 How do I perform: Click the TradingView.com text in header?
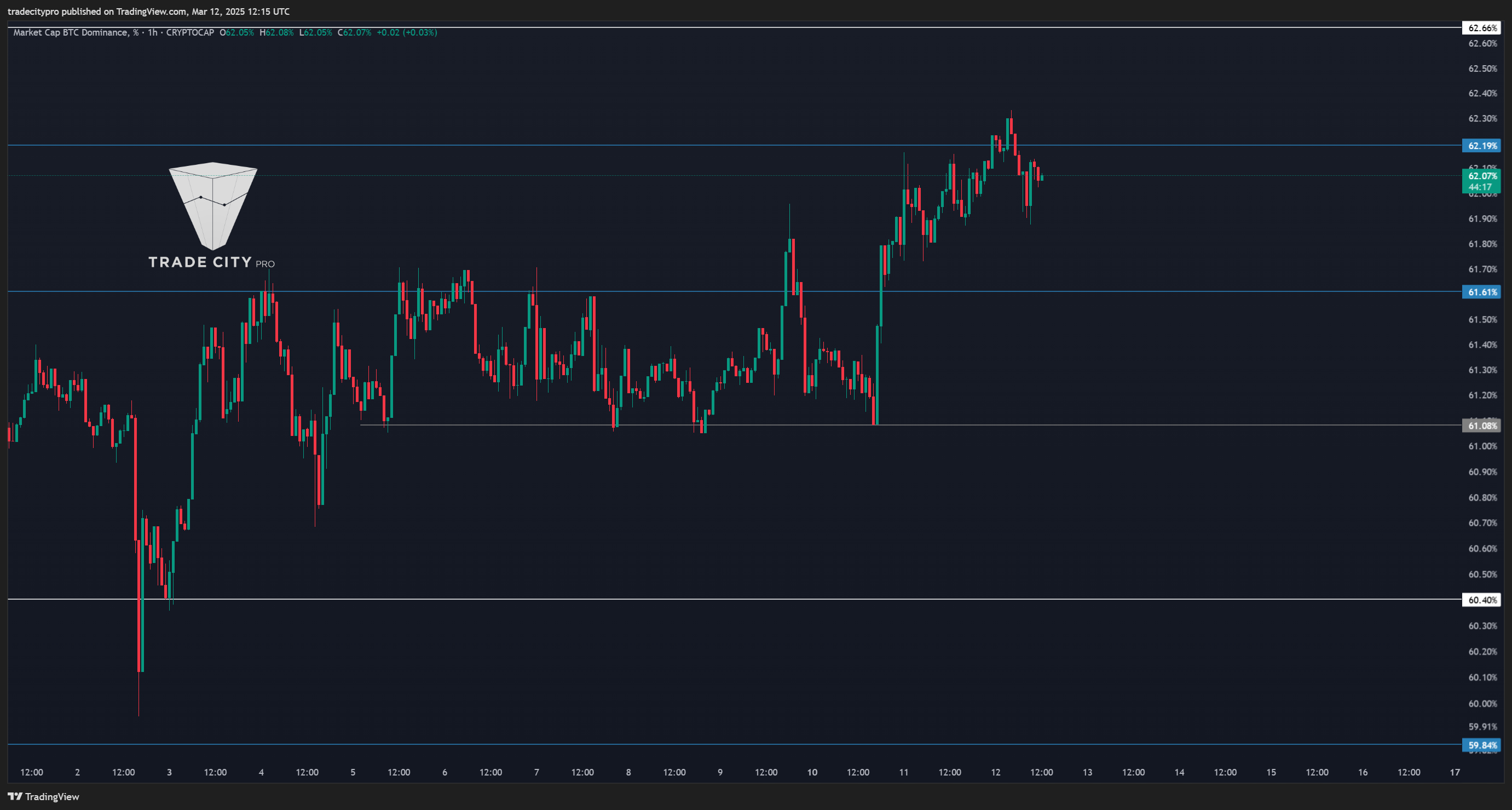(x=152, y=12)
